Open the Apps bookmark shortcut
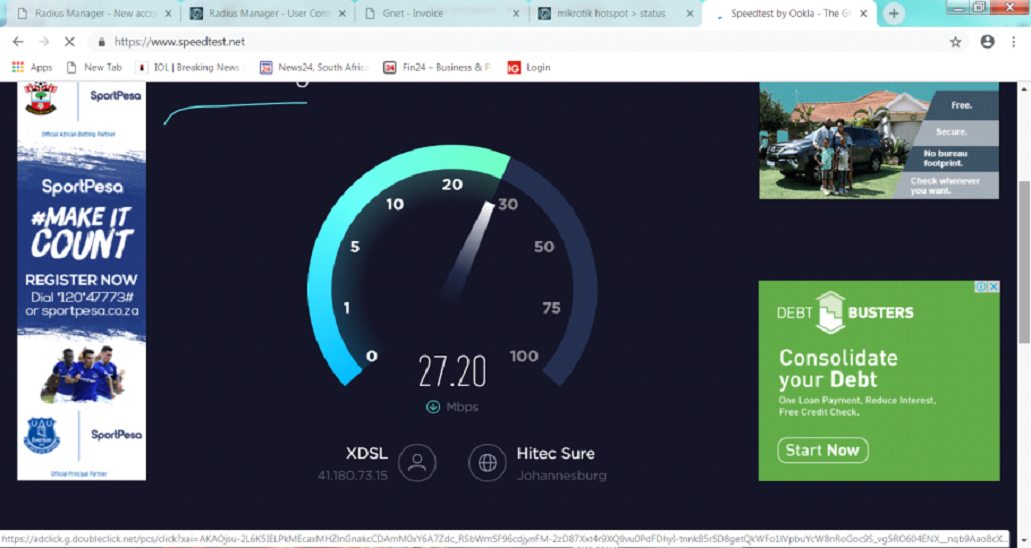This screenshot has height=548, width=1031. tap(32, 67)
